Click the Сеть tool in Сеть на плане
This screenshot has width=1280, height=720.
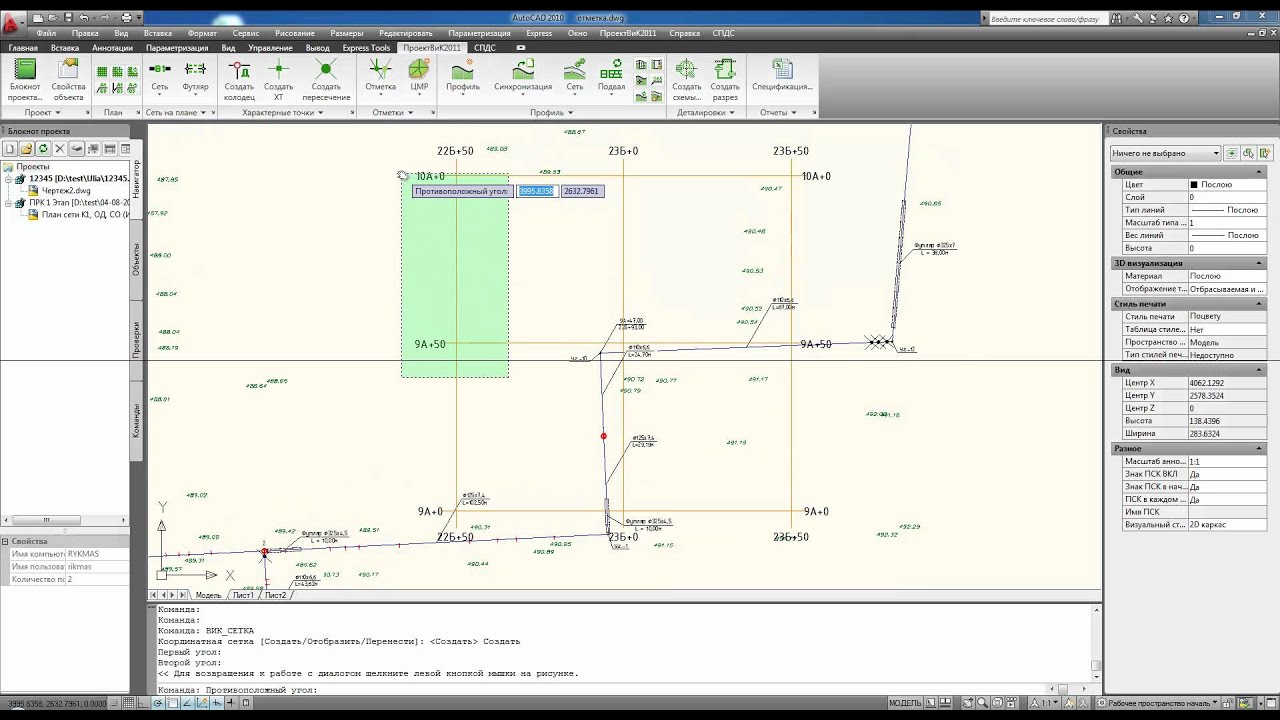pos(160,76)
